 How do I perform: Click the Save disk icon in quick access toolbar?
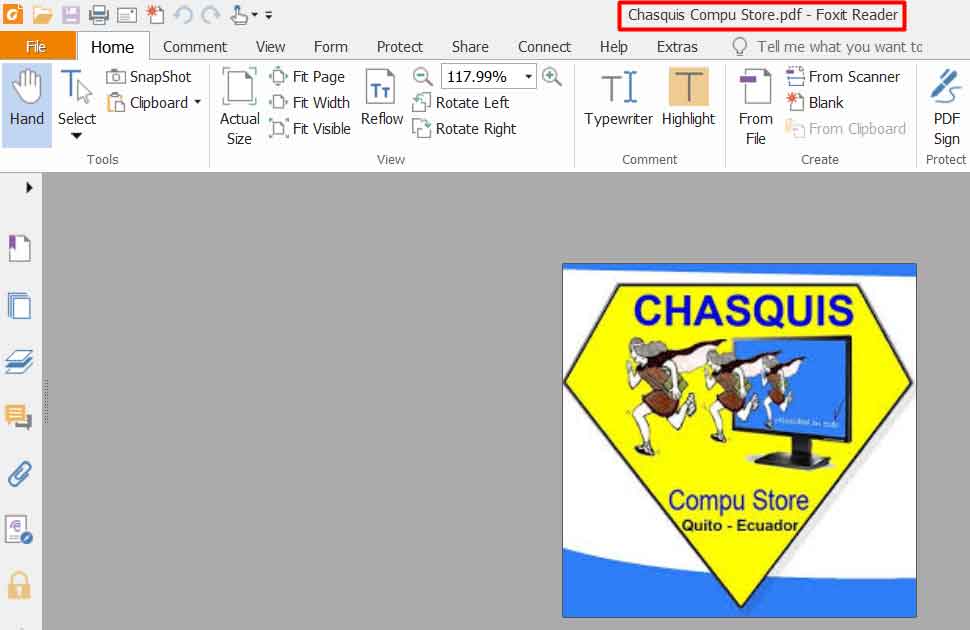[x=71, y=14]
